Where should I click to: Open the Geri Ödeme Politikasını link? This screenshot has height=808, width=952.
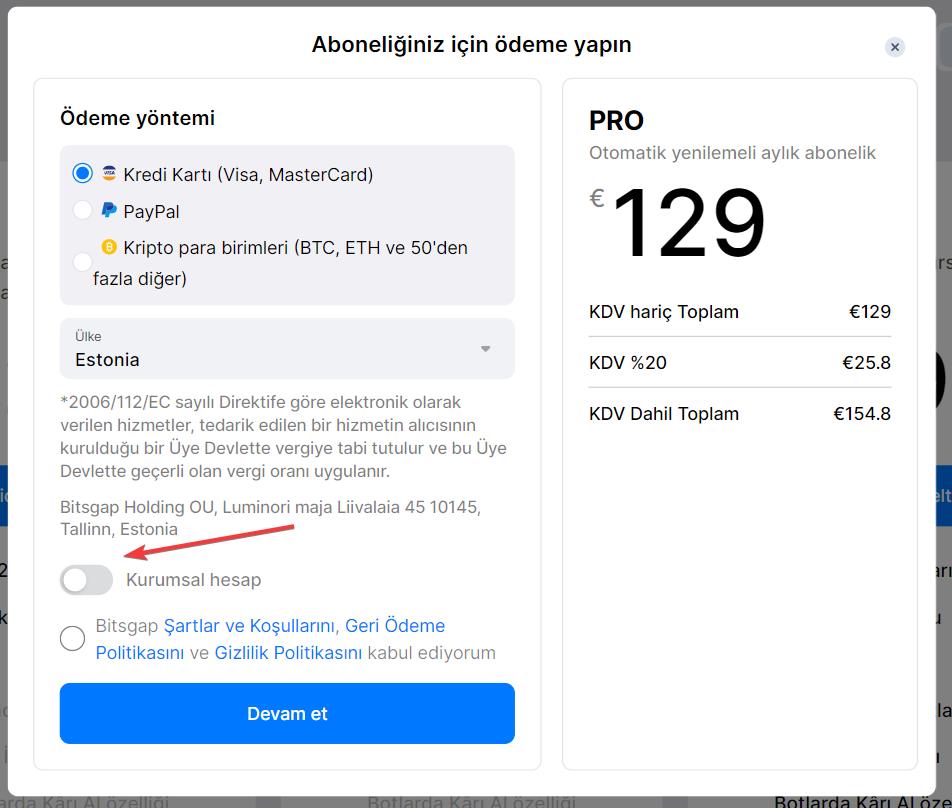pyautogui.click(x=394, y=626)
